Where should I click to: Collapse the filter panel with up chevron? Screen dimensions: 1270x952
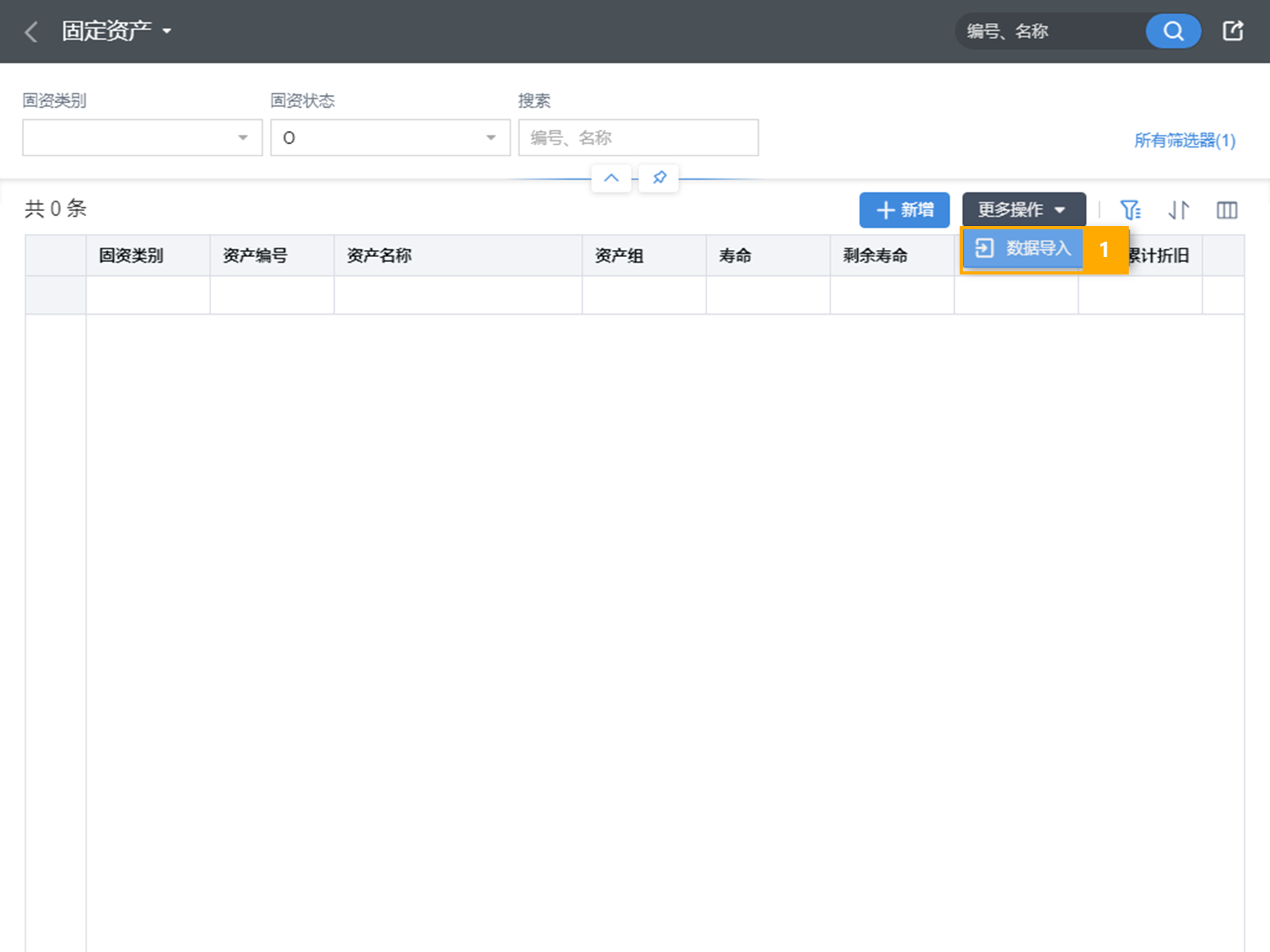(611, 178)
